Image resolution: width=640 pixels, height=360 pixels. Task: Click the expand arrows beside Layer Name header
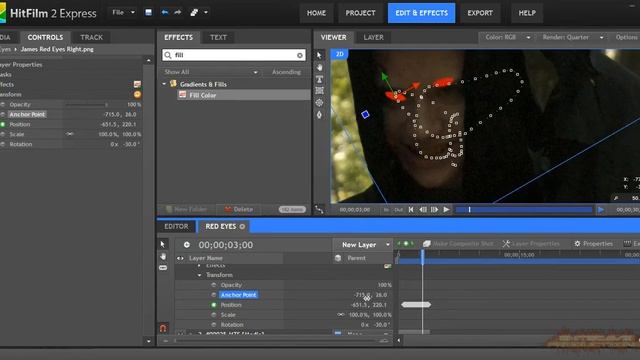pyautogui.click(x=180, y=258)
